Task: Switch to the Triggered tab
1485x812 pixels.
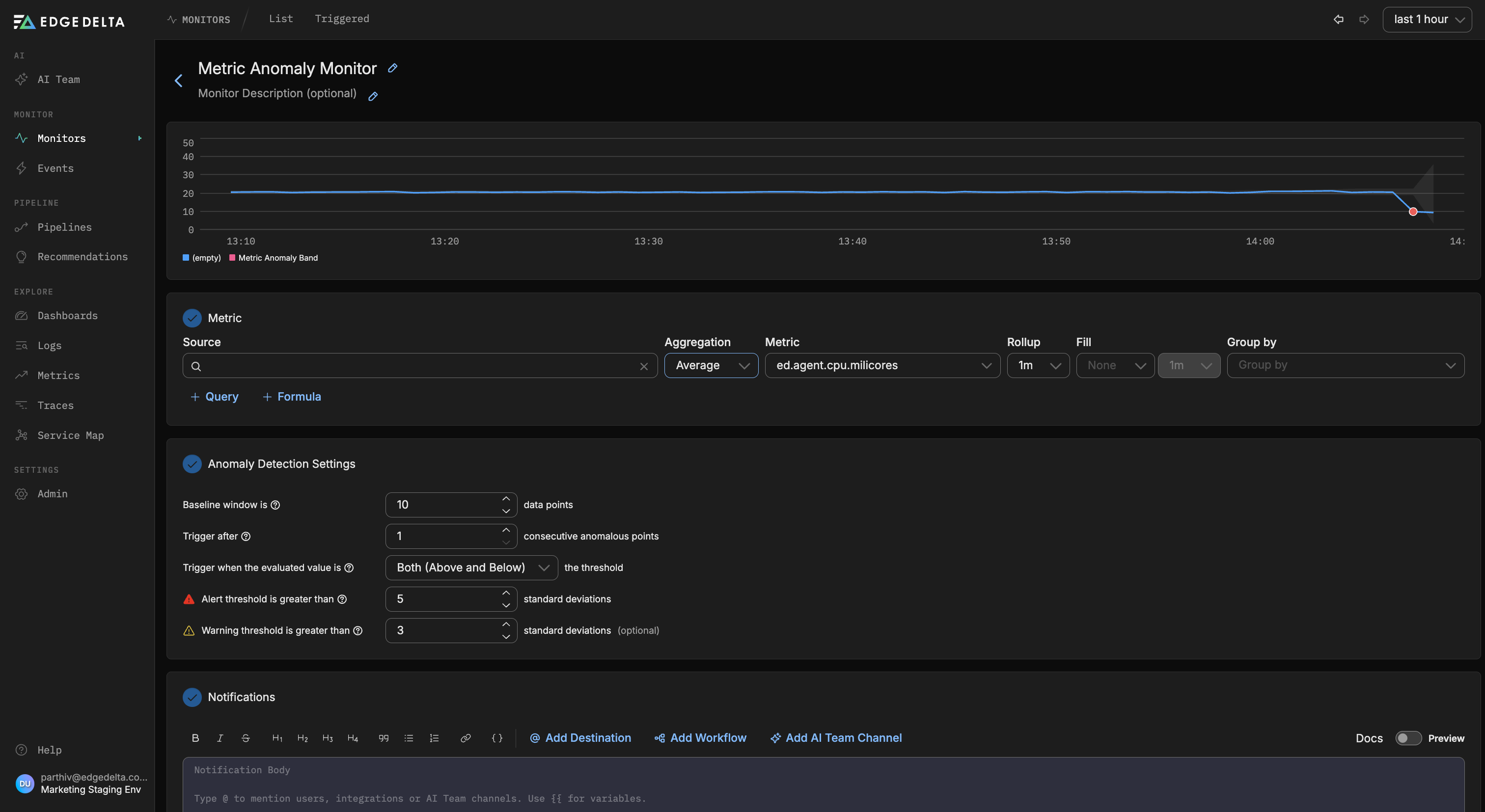Action: (x=342, y=19)
